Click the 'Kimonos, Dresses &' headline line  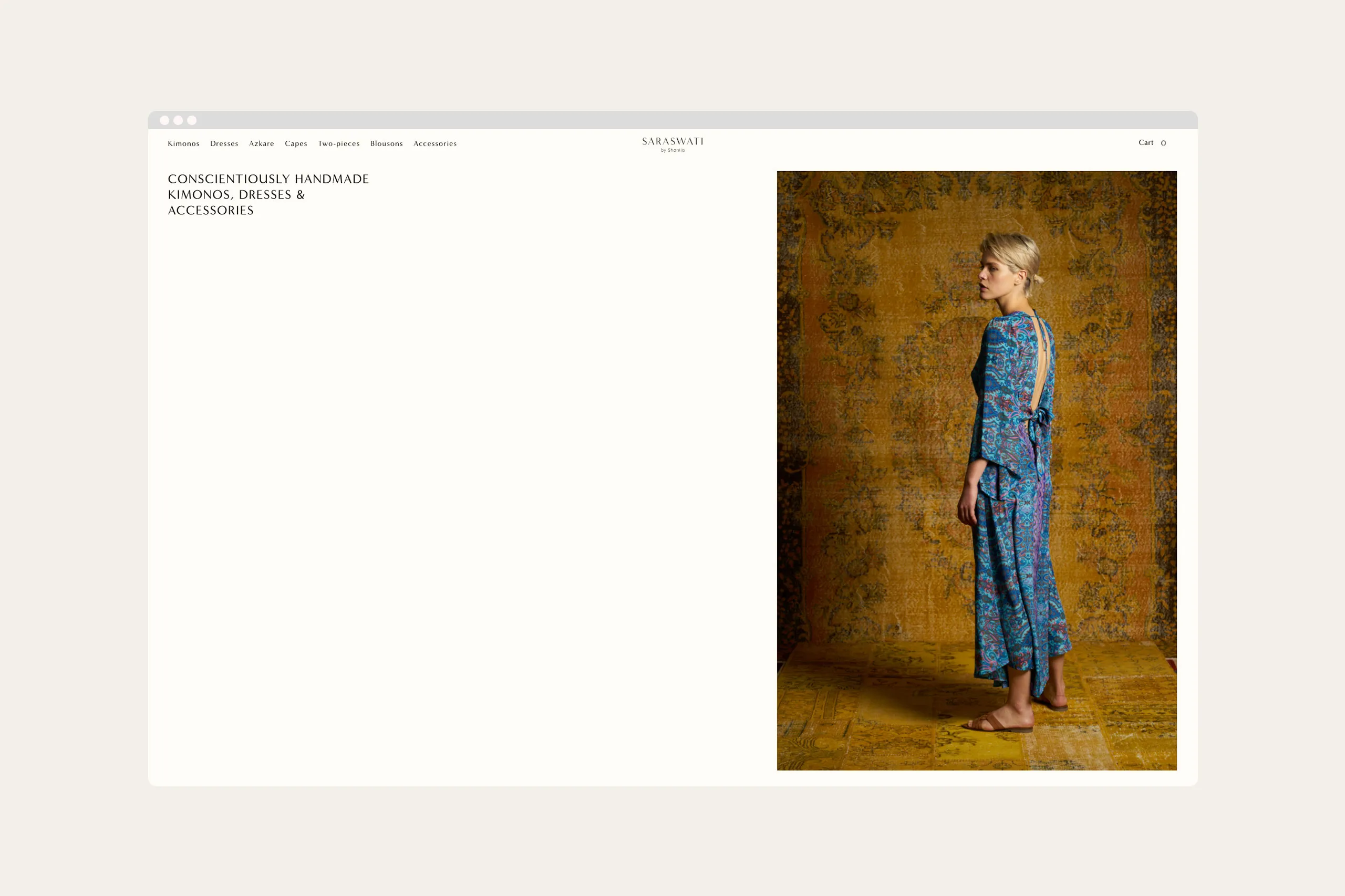pos(236,195)
